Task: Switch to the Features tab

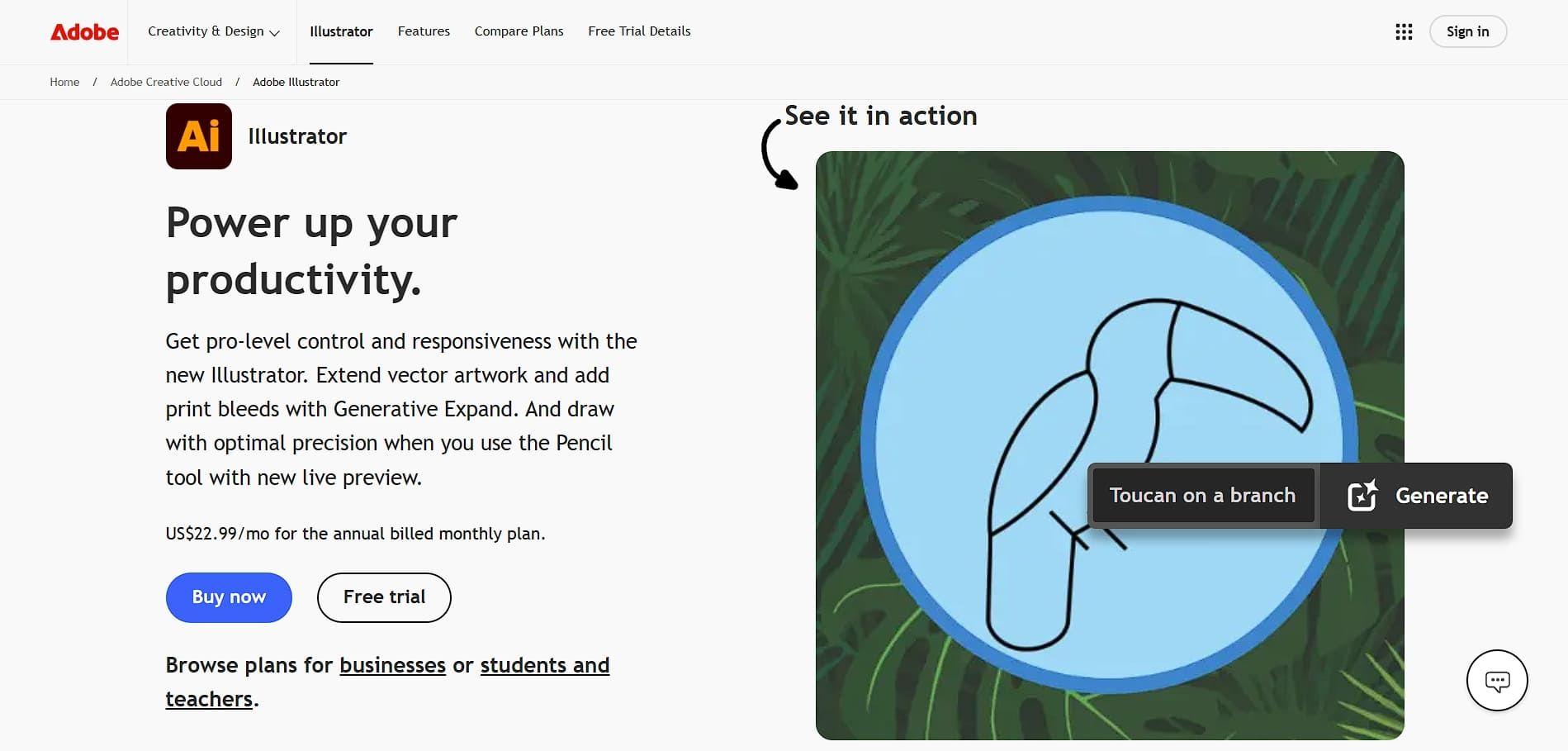Action: (424, 31)
